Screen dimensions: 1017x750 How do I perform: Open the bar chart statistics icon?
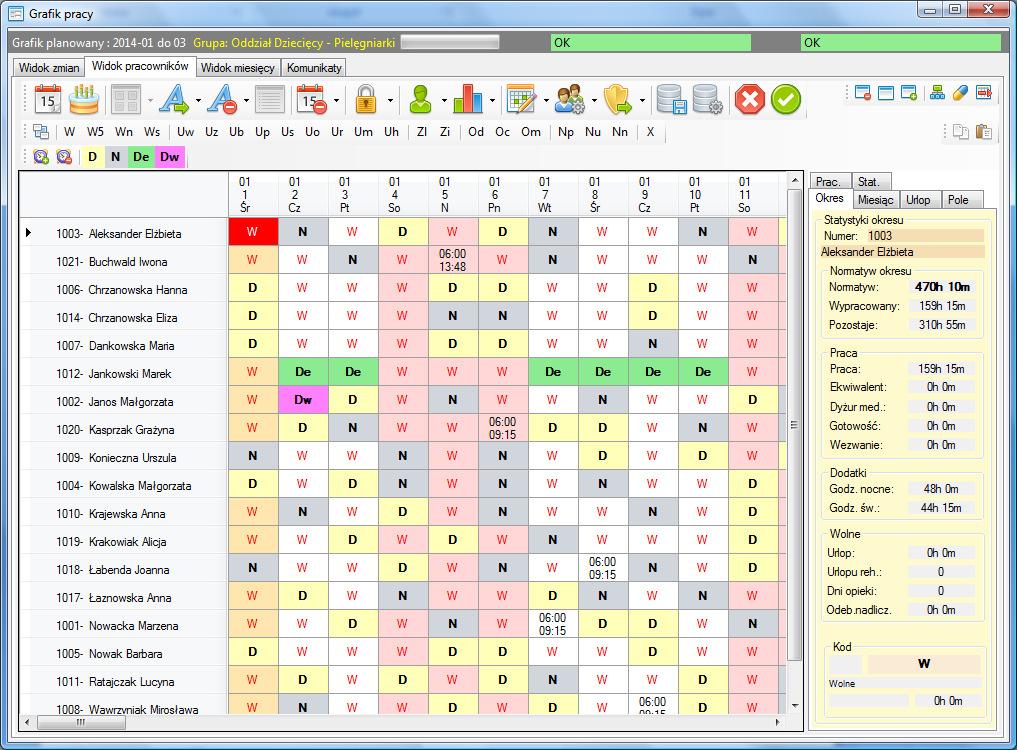[468, 99]
